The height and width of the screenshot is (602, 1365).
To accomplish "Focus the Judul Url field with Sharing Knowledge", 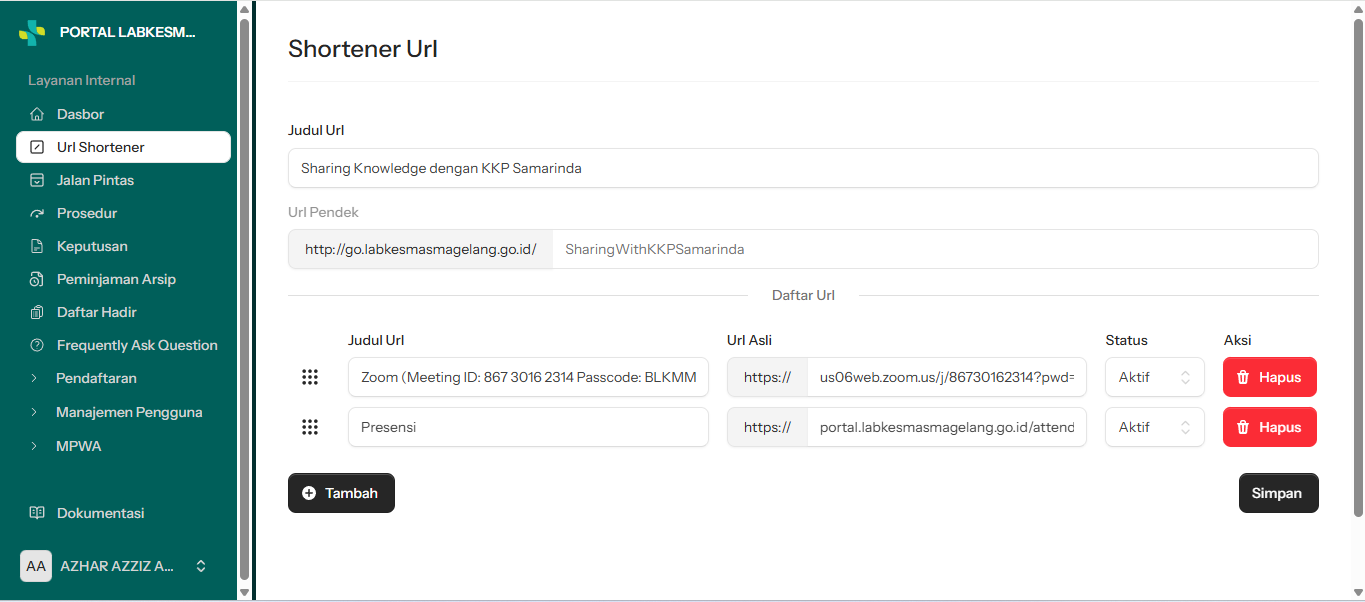I will [x=803, y=168].
